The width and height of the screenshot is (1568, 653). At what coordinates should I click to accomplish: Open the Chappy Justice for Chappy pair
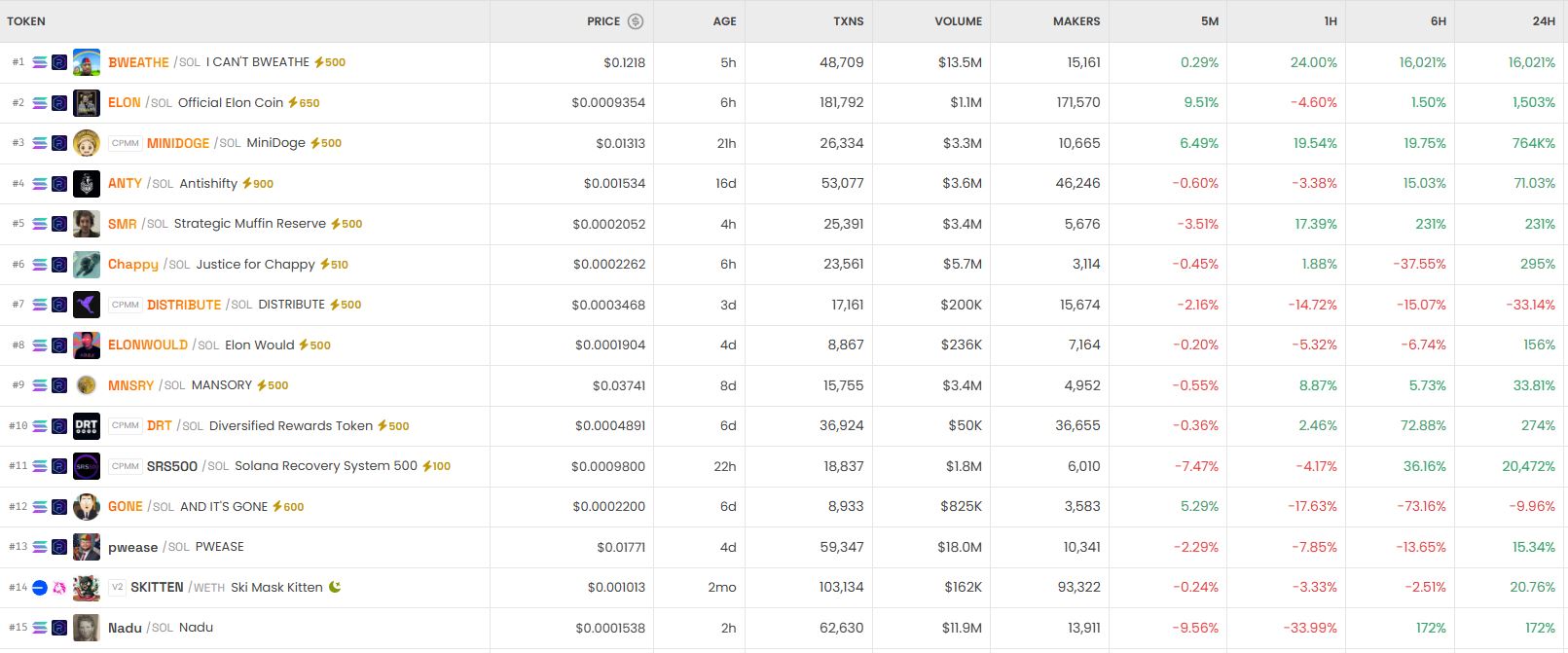pyautogui.click(x=211, y=264)
